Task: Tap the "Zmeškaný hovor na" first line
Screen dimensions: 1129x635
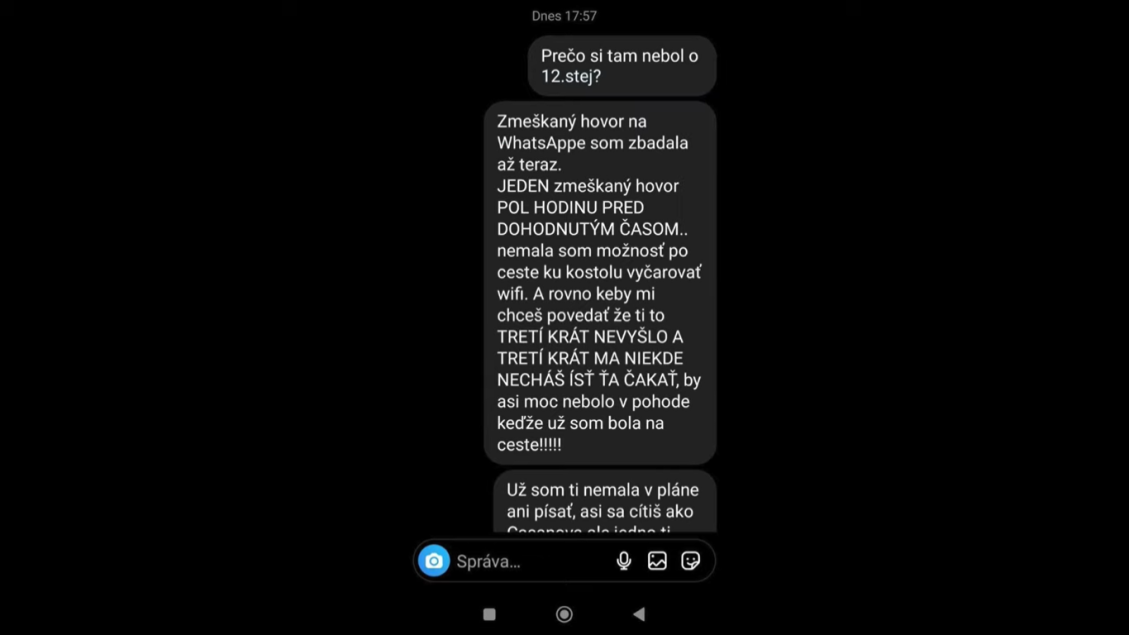Action: pyautogui.click(x=572, y=122)
